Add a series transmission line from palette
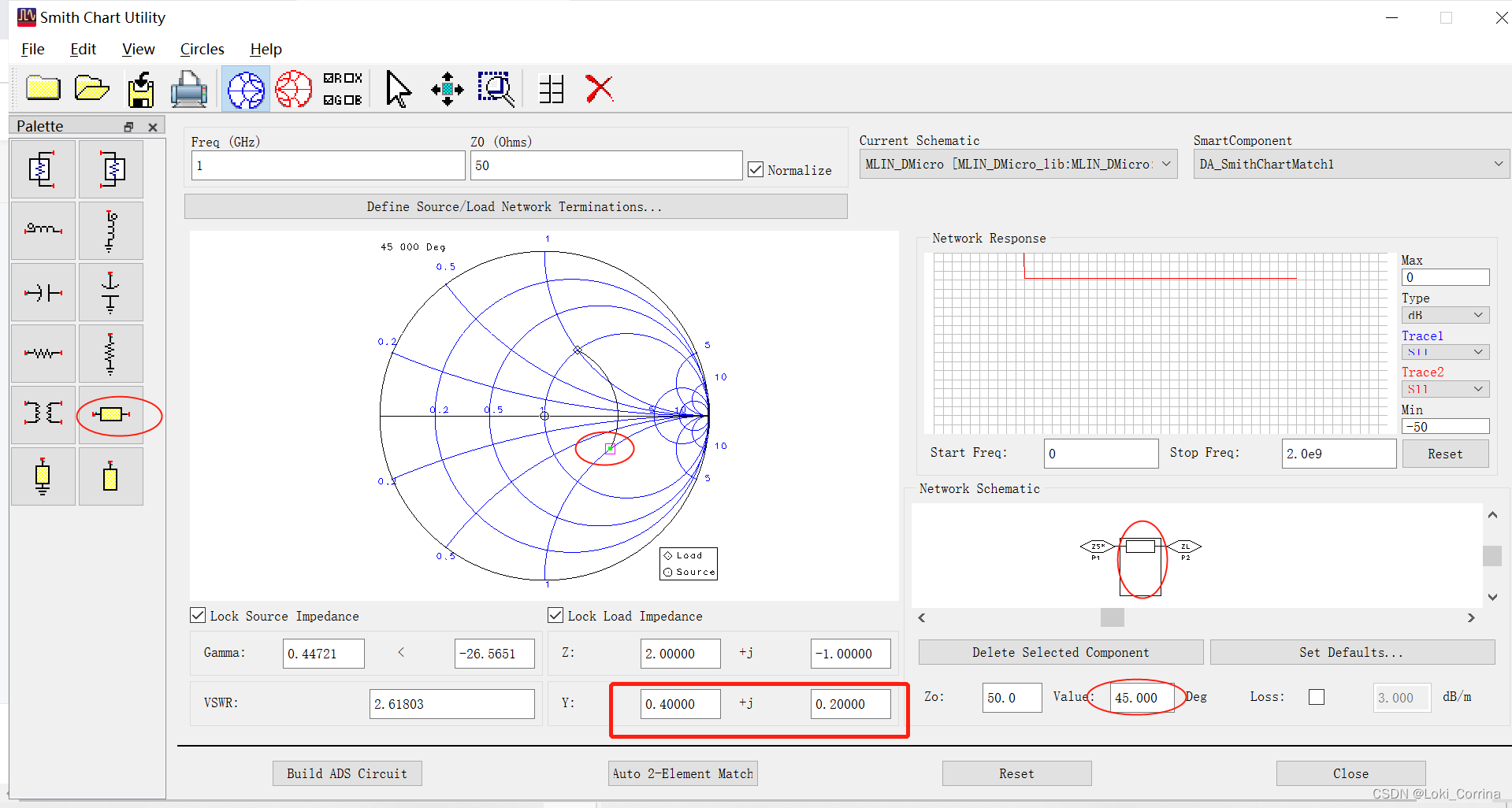This screenshot has height=808, width=1512. pos(111,415)
